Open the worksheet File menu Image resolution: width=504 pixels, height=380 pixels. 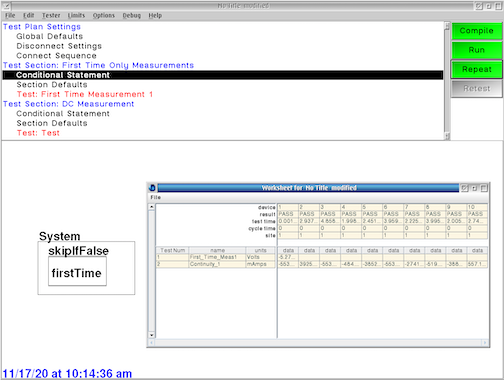tap(156, 197)
